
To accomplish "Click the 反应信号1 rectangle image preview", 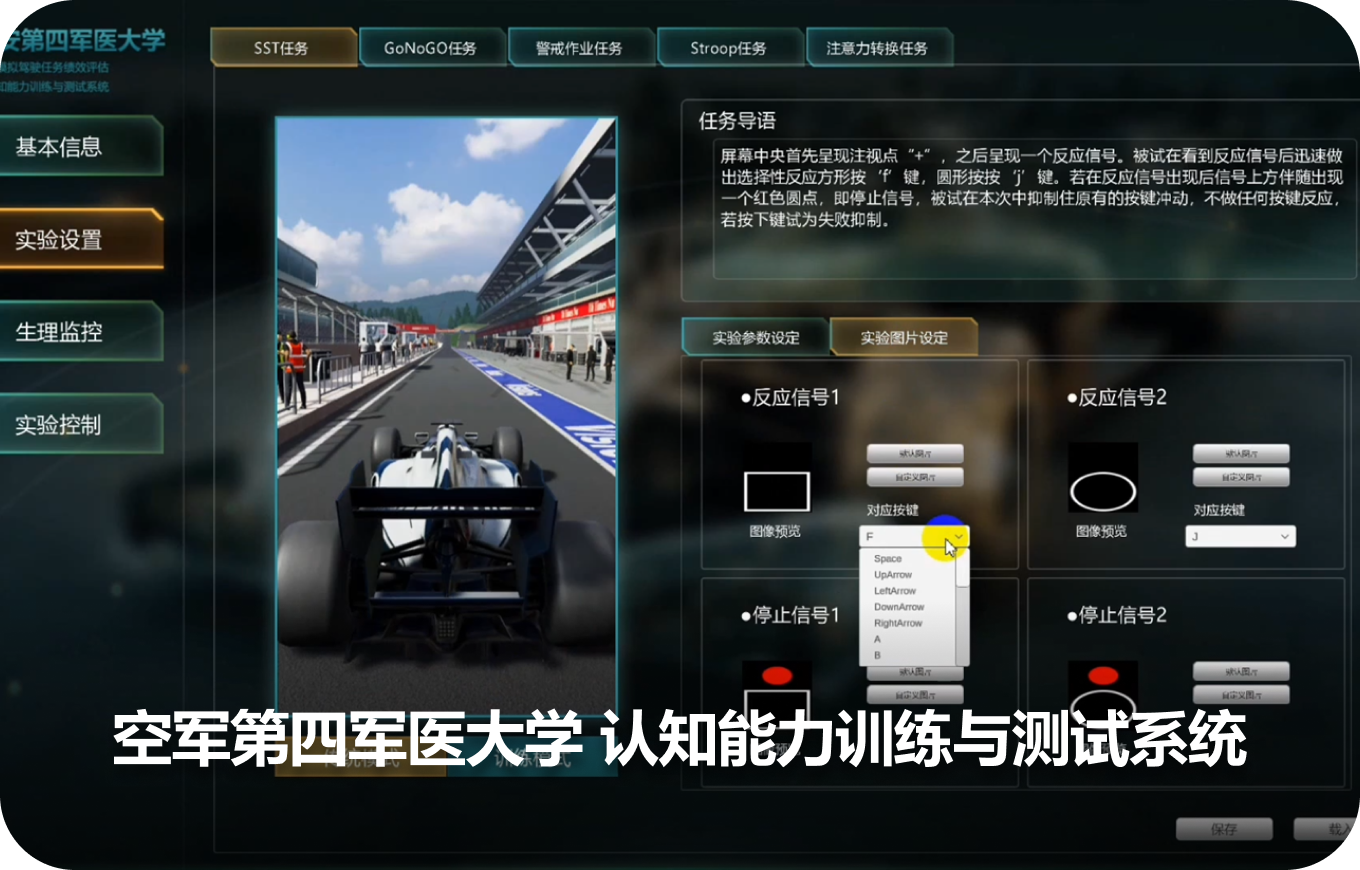I will (x=777, y=491).
